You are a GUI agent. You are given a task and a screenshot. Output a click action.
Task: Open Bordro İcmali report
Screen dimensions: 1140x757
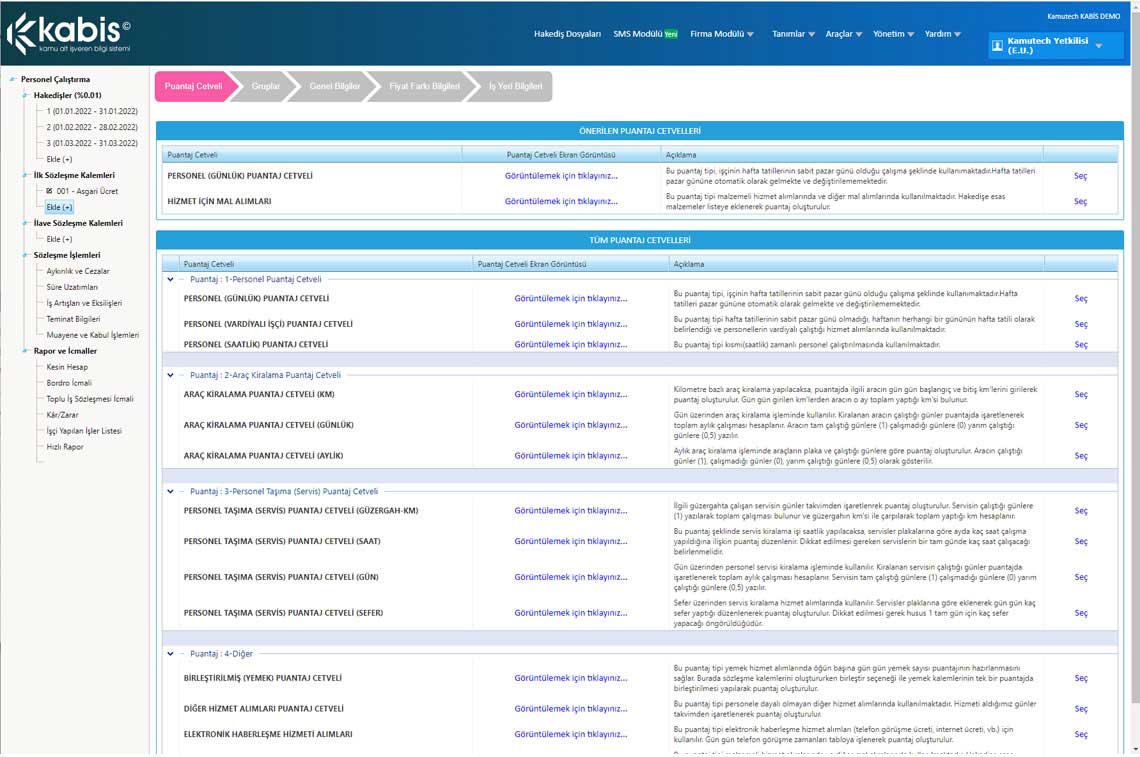[x=69, y=383]
